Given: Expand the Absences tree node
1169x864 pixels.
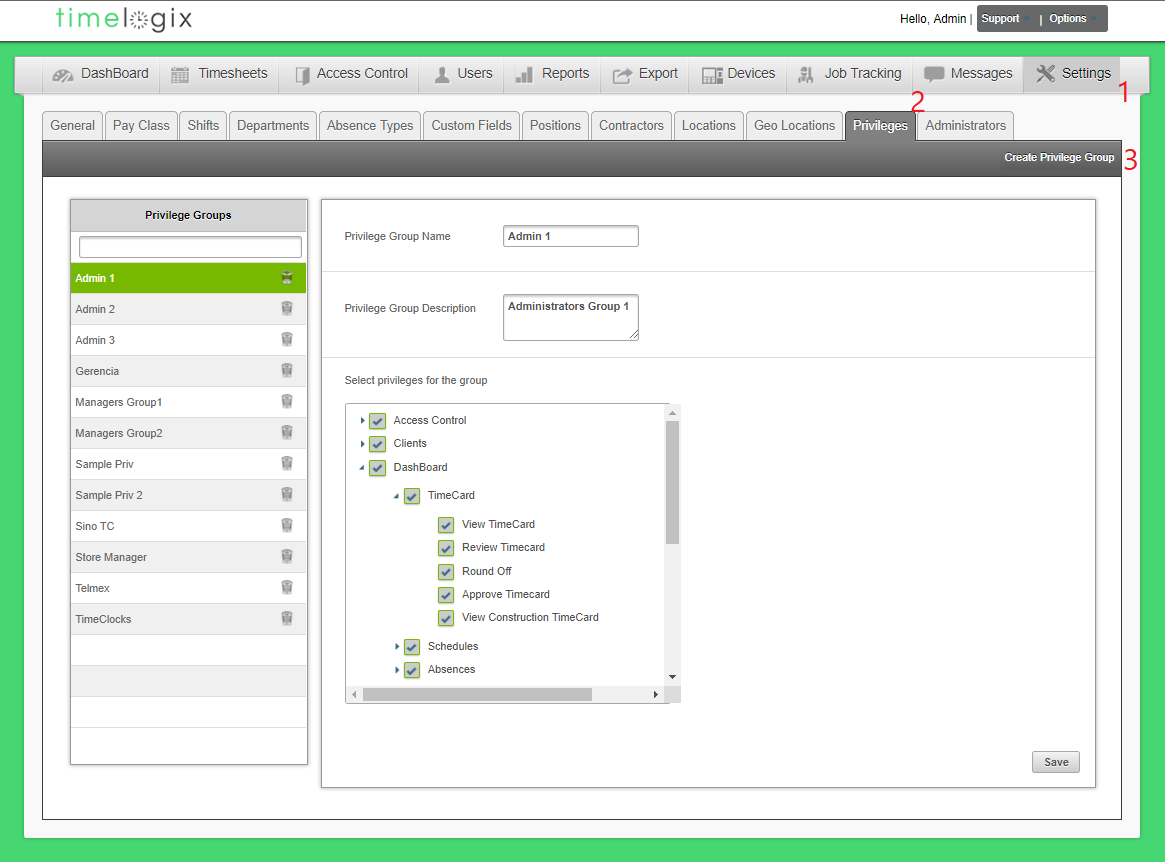Looking at the screenshot, I should pyautogui.click(x=397, y=670).
